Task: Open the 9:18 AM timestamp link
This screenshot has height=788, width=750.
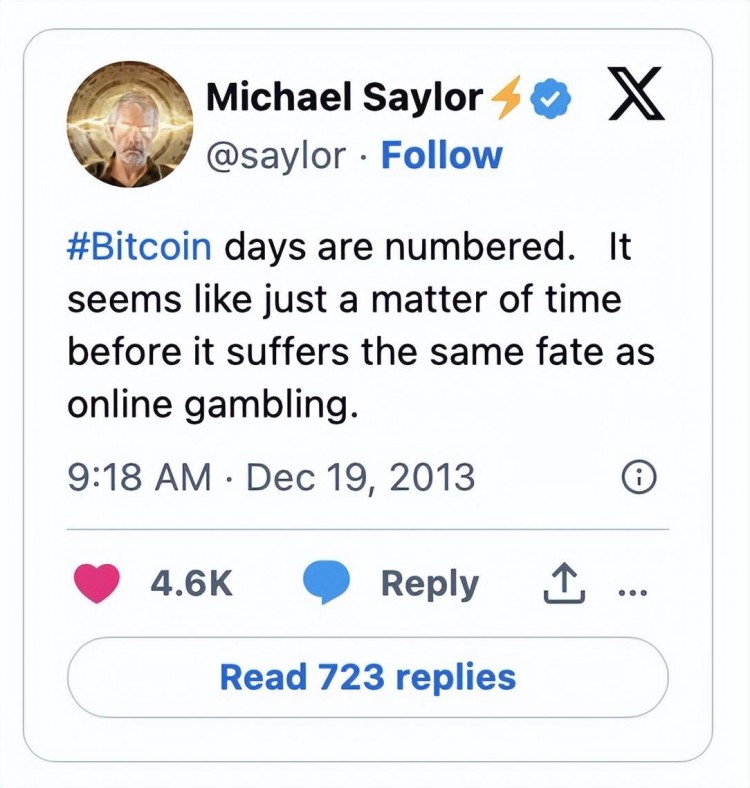Action: [x=139, y=477]
